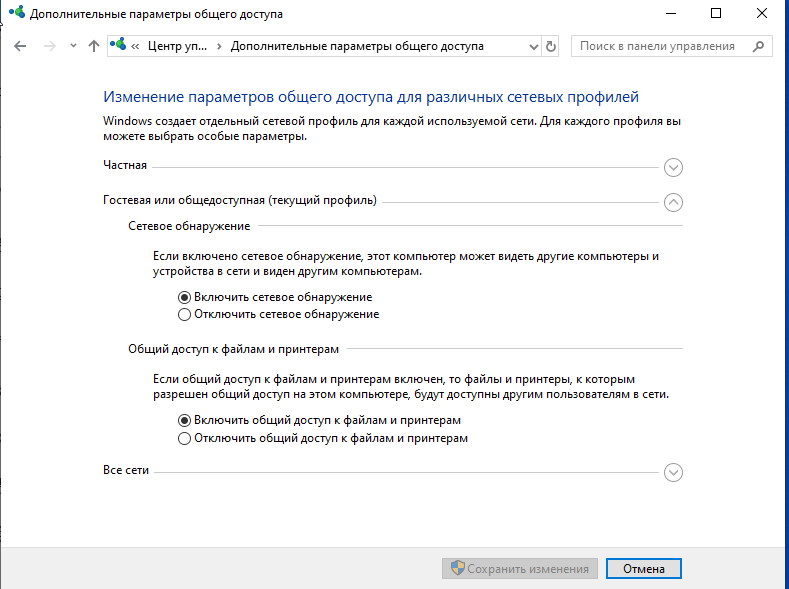Screen dimensions: 789x589
Task: Open the address bar history dropdown
Action: 533,47
